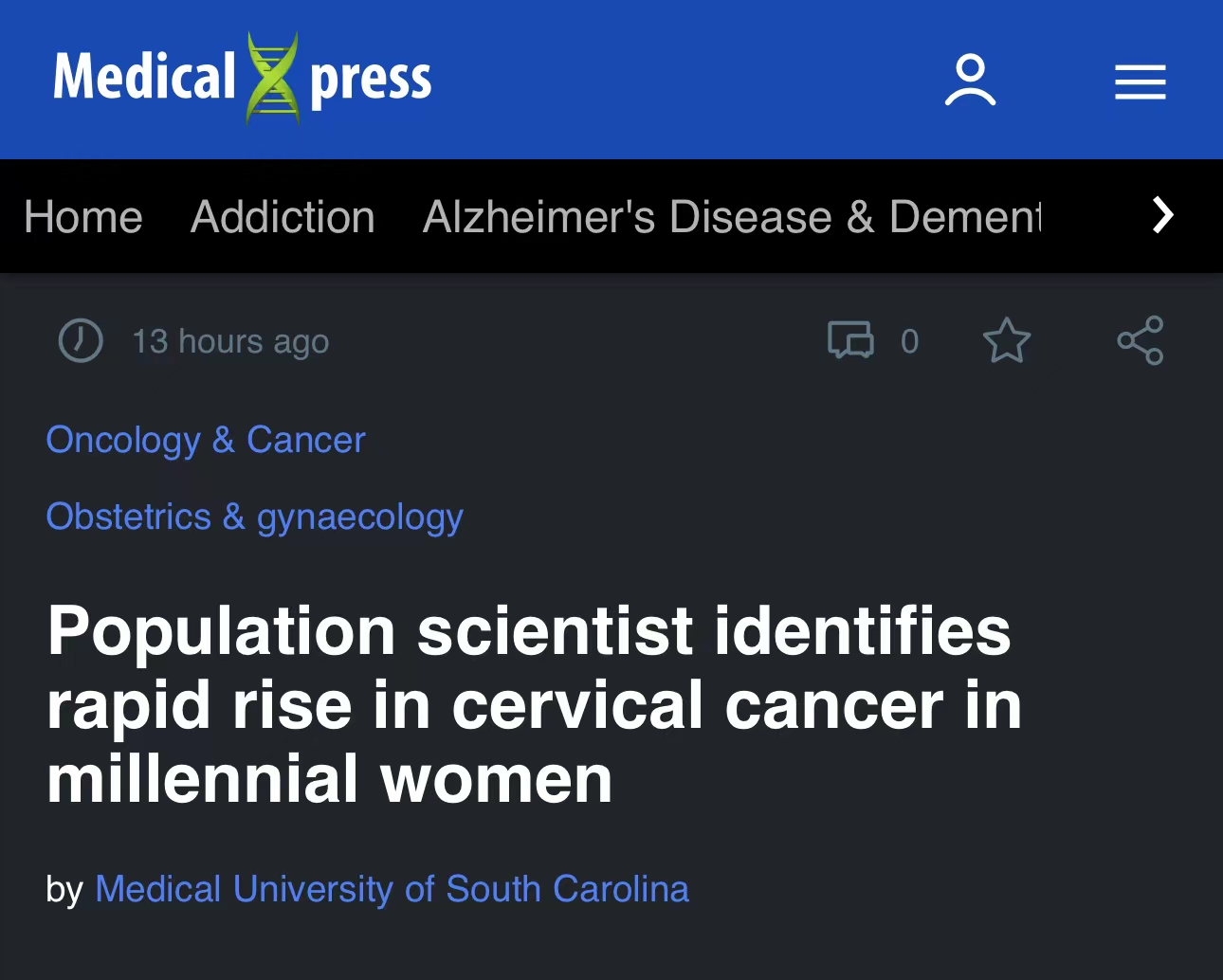
Task: Click the comment count number 0
Action: [x=909, y=341]
